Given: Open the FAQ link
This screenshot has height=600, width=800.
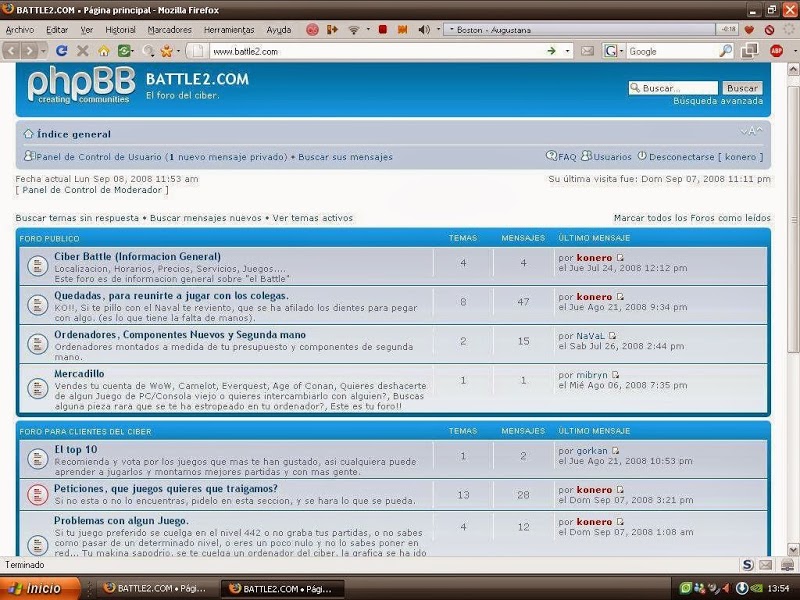Looking at the screenshot, I should tap(567, 157).
